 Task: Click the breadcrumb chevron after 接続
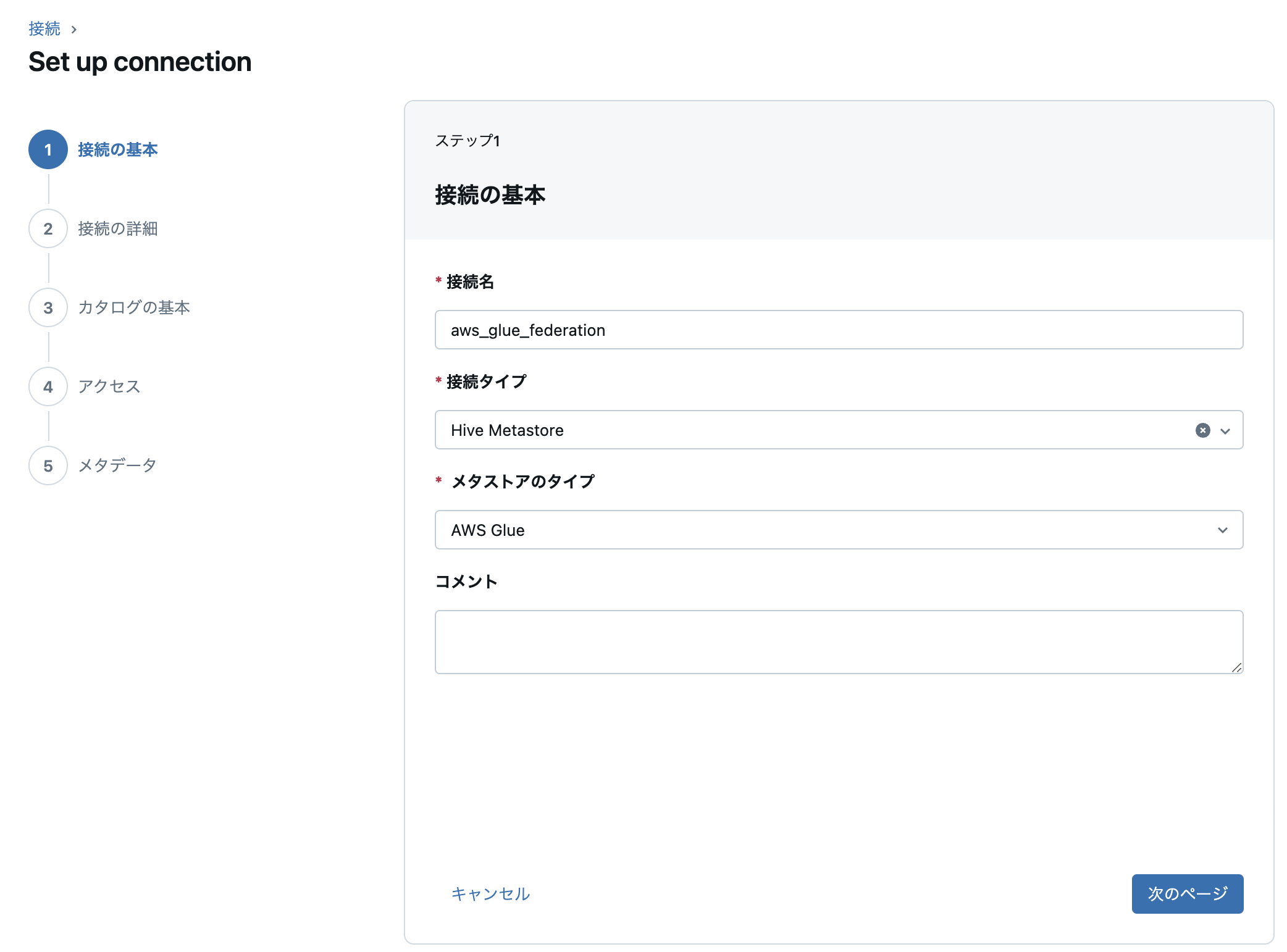pos(74,29)
